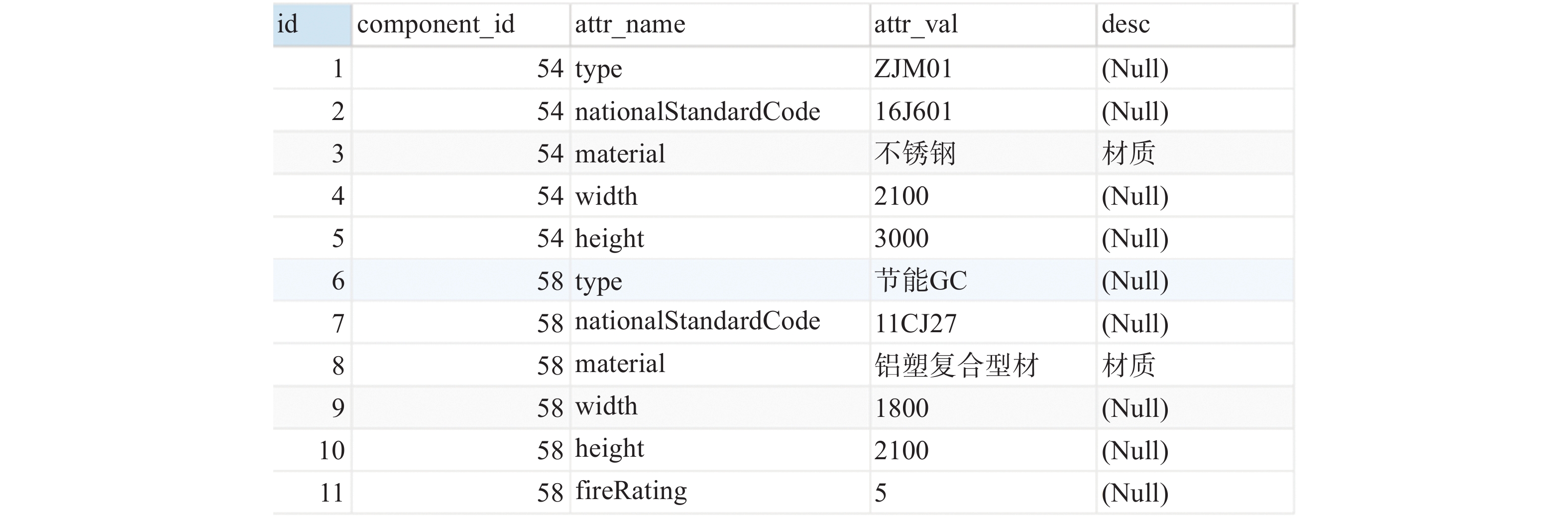Click the material name cell in row 3
The image size is (1568, 519).
720,153
